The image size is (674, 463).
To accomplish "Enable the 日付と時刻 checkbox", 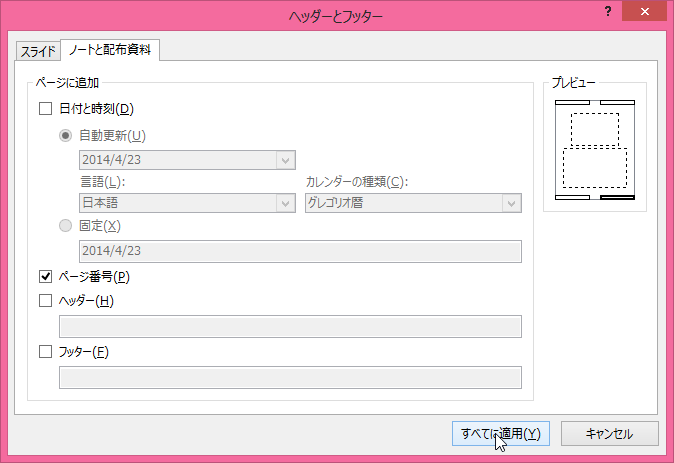I will (44, 109).
